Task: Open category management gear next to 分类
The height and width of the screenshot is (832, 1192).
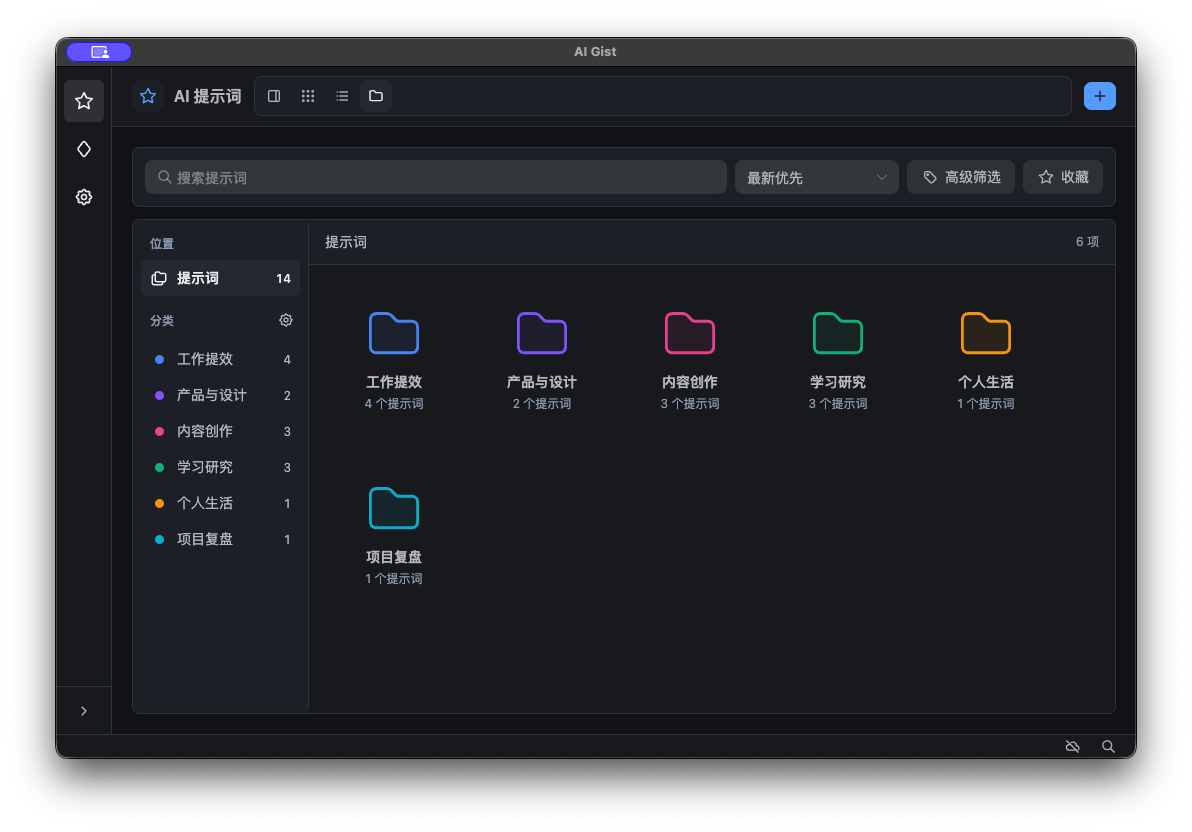Action: click(x=286, y=320)
